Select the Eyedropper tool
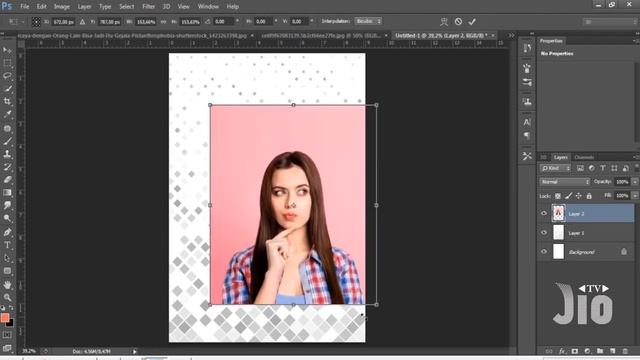Image resolution: width=640 pixels, height=360 pixels. (x=7, y=114)
